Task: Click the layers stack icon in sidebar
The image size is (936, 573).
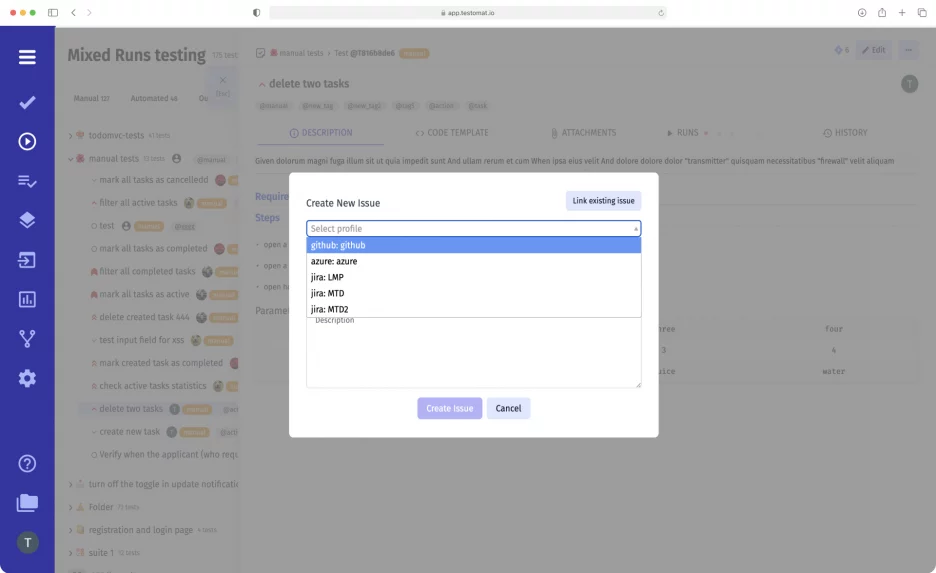Action: coord(27,220)
